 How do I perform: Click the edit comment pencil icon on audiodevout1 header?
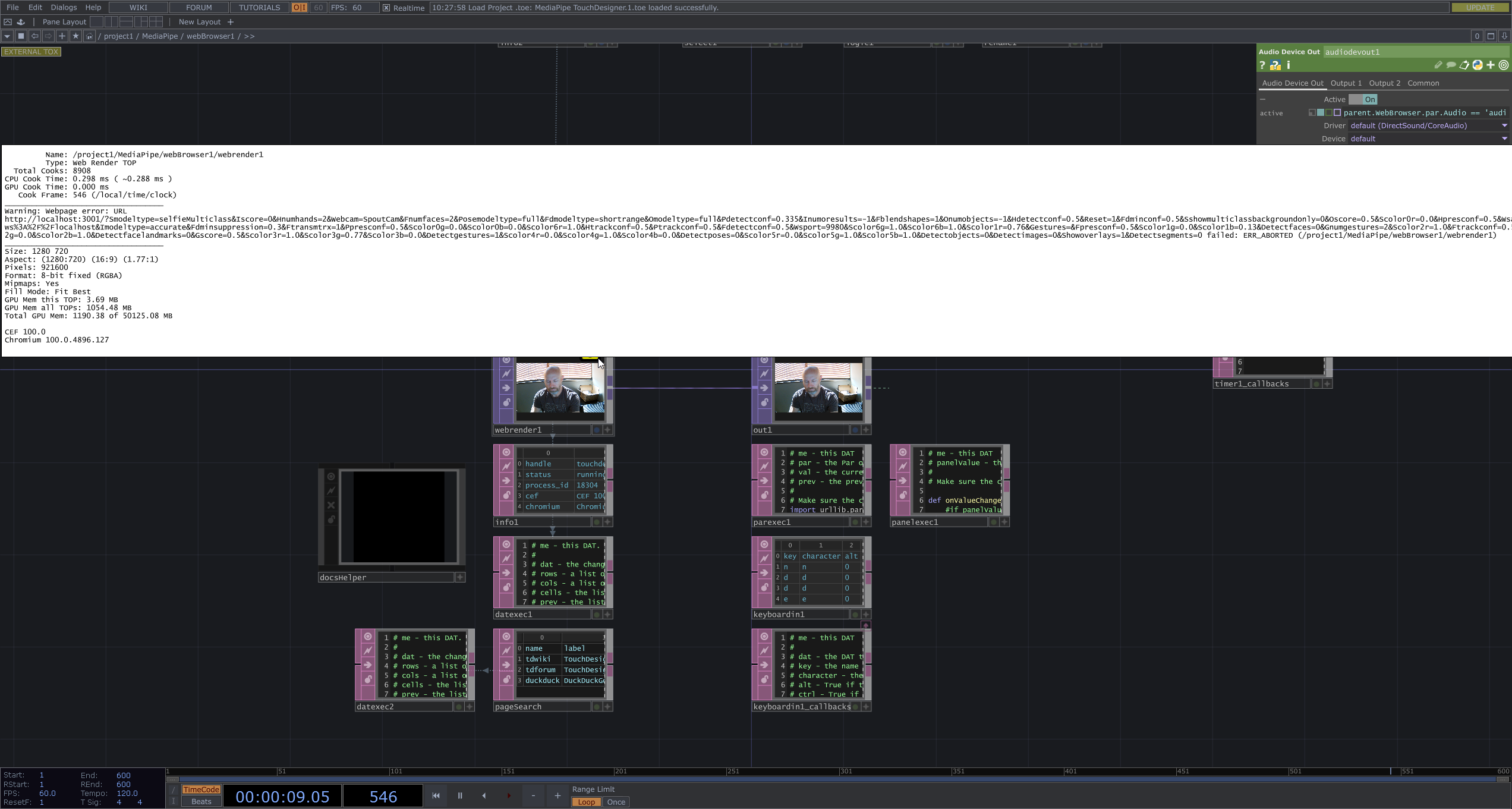tap(1439, 65)
